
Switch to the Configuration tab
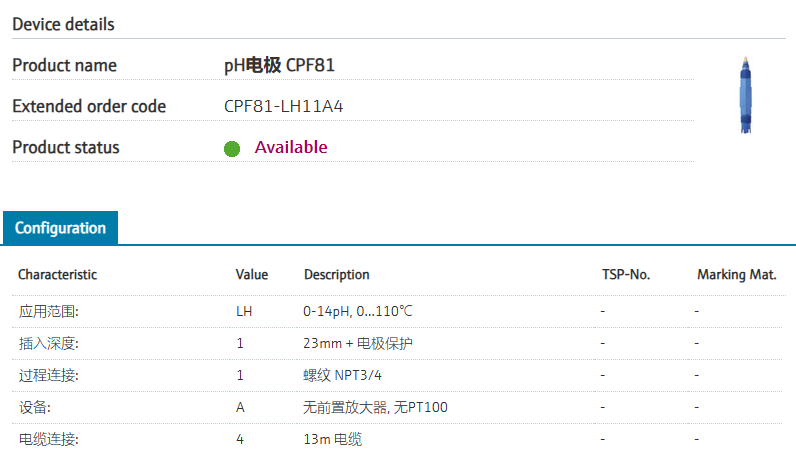(60, 228)
